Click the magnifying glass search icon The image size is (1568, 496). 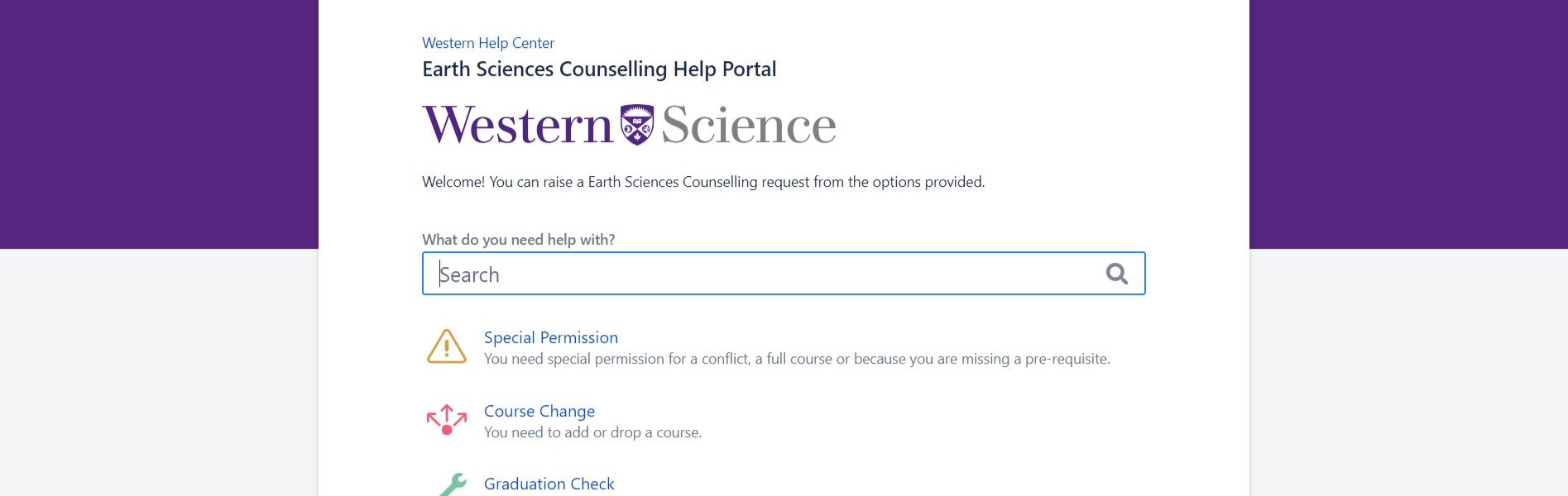(x=1116, y=274)
